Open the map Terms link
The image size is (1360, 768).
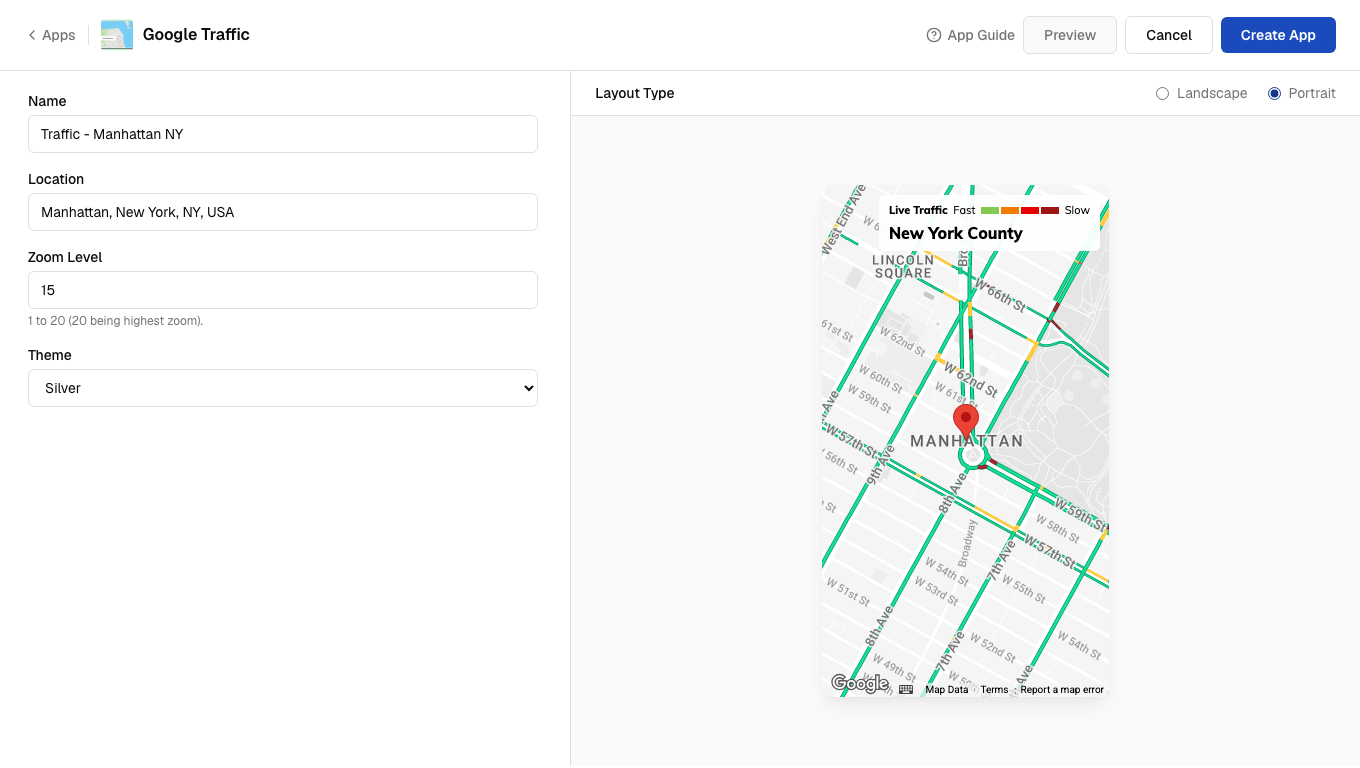[994, 690]
